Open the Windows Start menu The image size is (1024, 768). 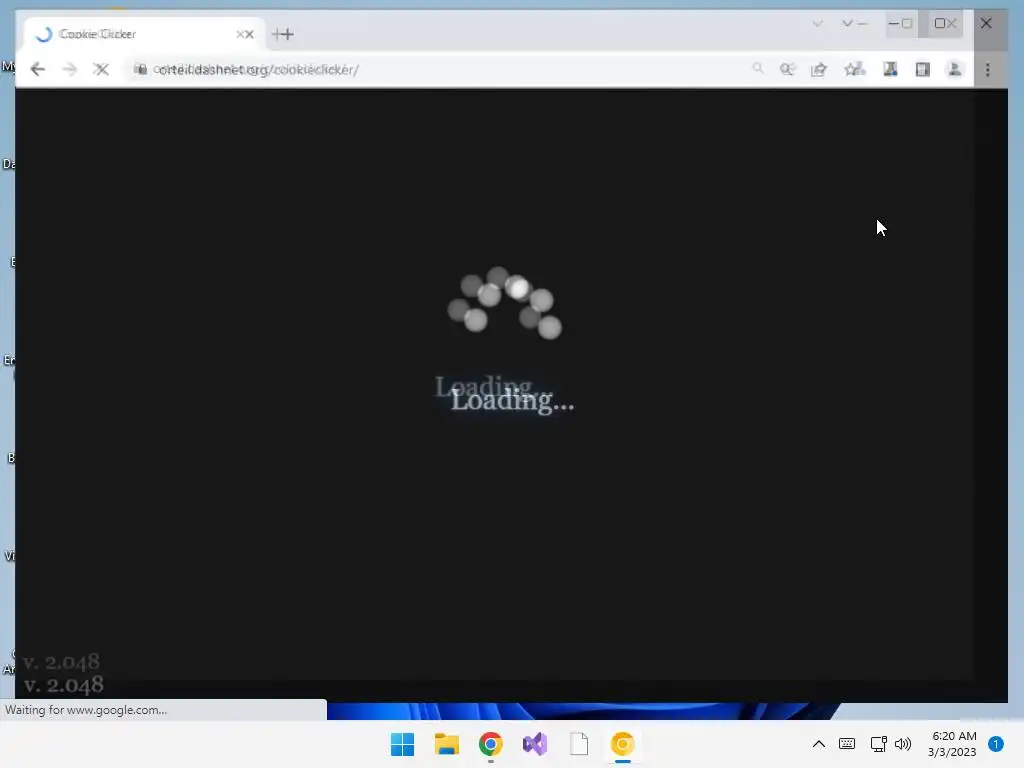coord(402,744)
